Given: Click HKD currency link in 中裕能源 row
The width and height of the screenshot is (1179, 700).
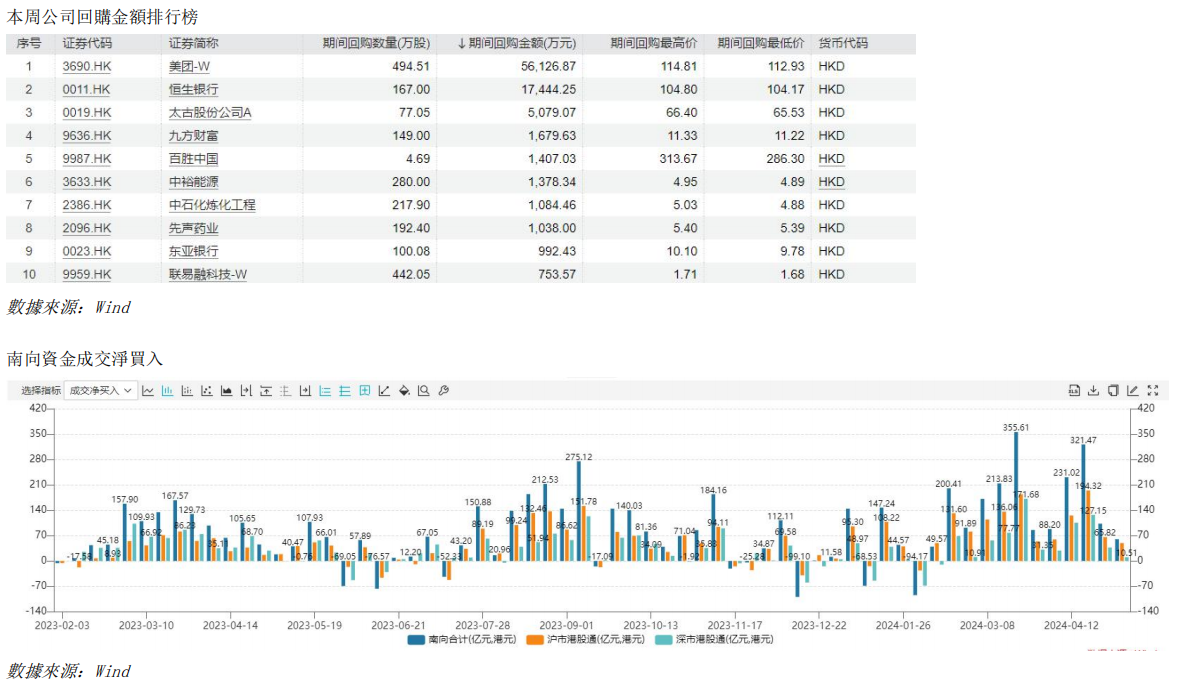Looking at the screenshot, I should (831, 182).
